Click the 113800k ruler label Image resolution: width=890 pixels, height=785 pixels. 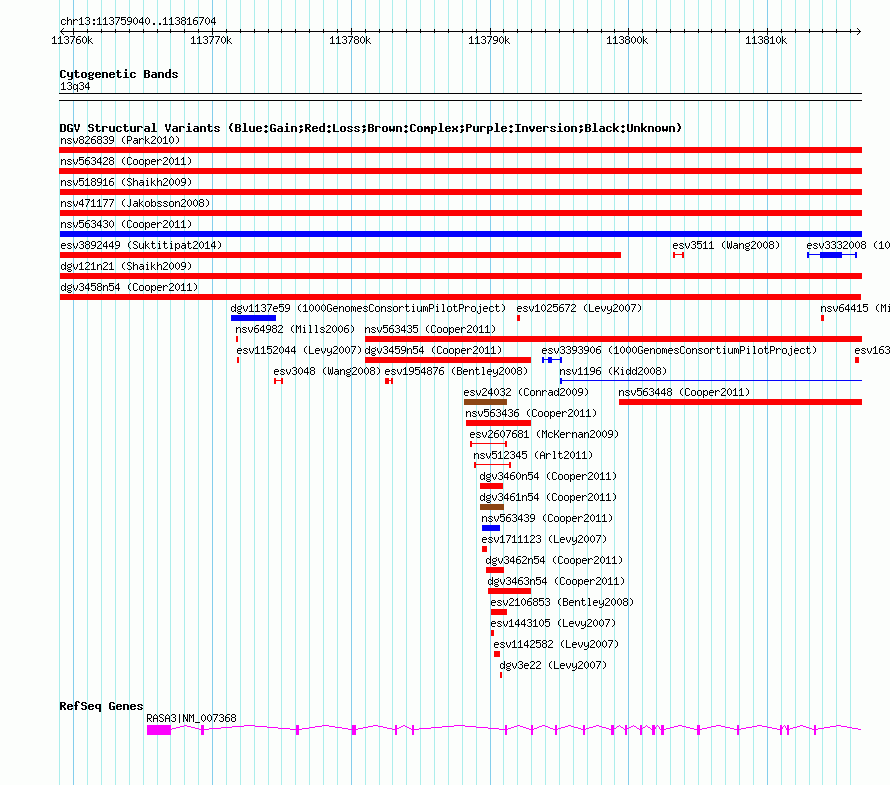[627, 40]
